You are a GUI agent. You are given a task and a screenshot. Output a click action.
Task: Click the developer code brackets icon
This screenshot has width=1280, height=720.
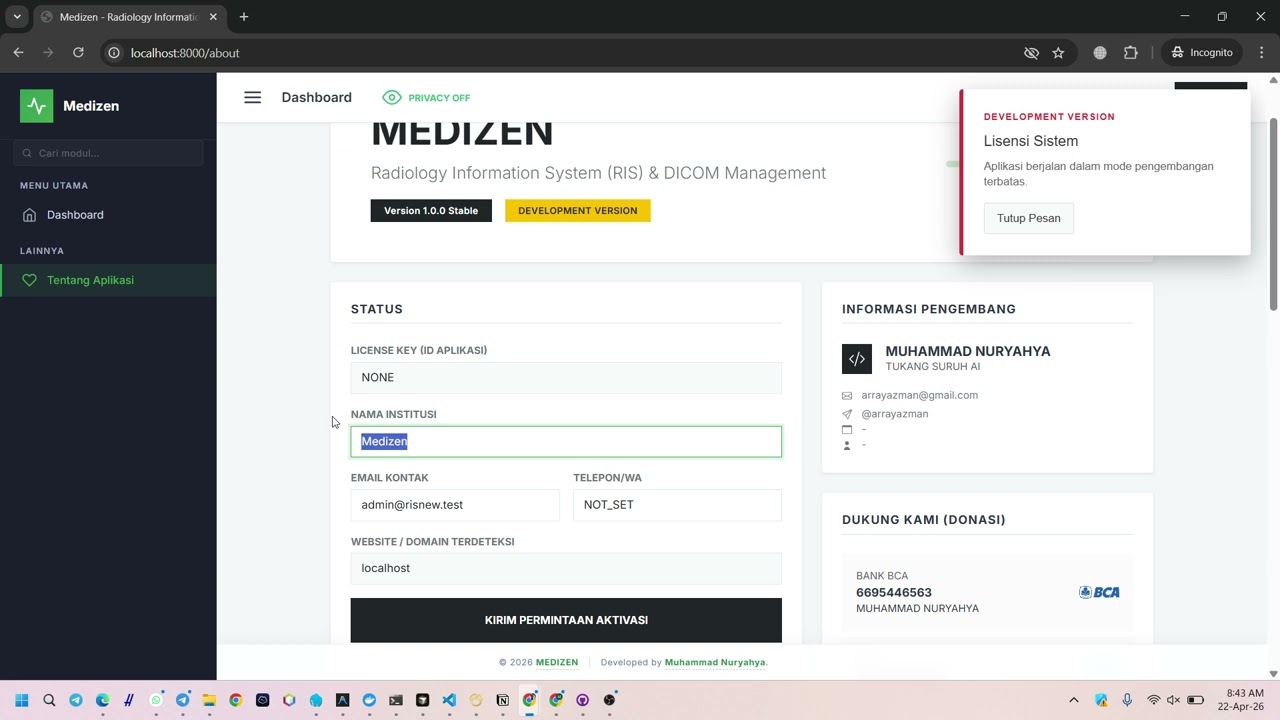coord(857,358)
